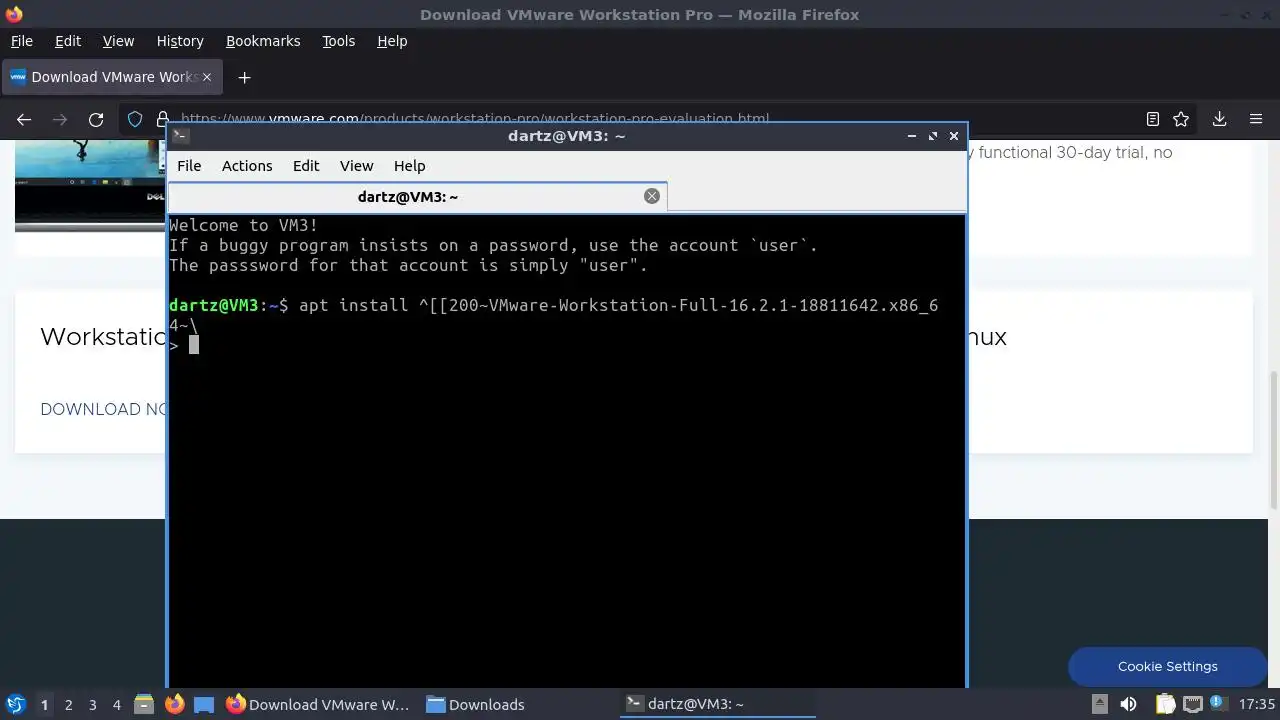The image size is (1280, 720).
Task: Reload the VMware page in Firefox
Action: click(x=96, y=119)
